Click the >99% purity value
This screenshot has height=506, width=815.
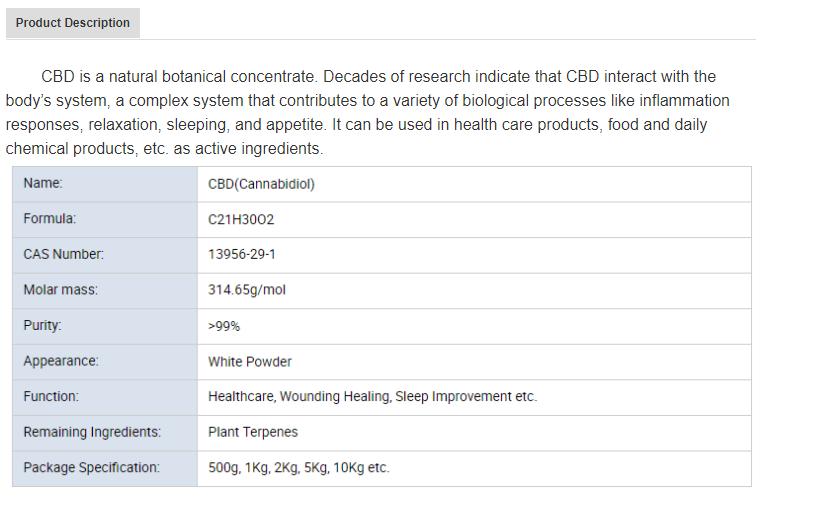[224, 326]
